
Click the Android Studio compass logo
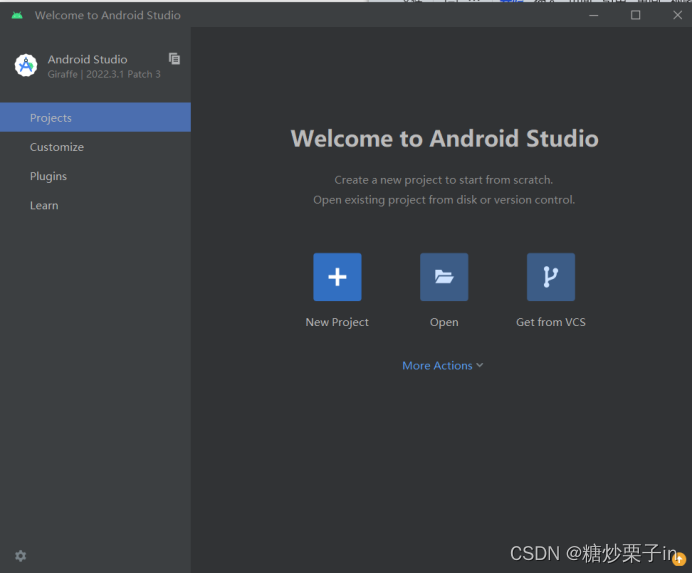(26, 65)
